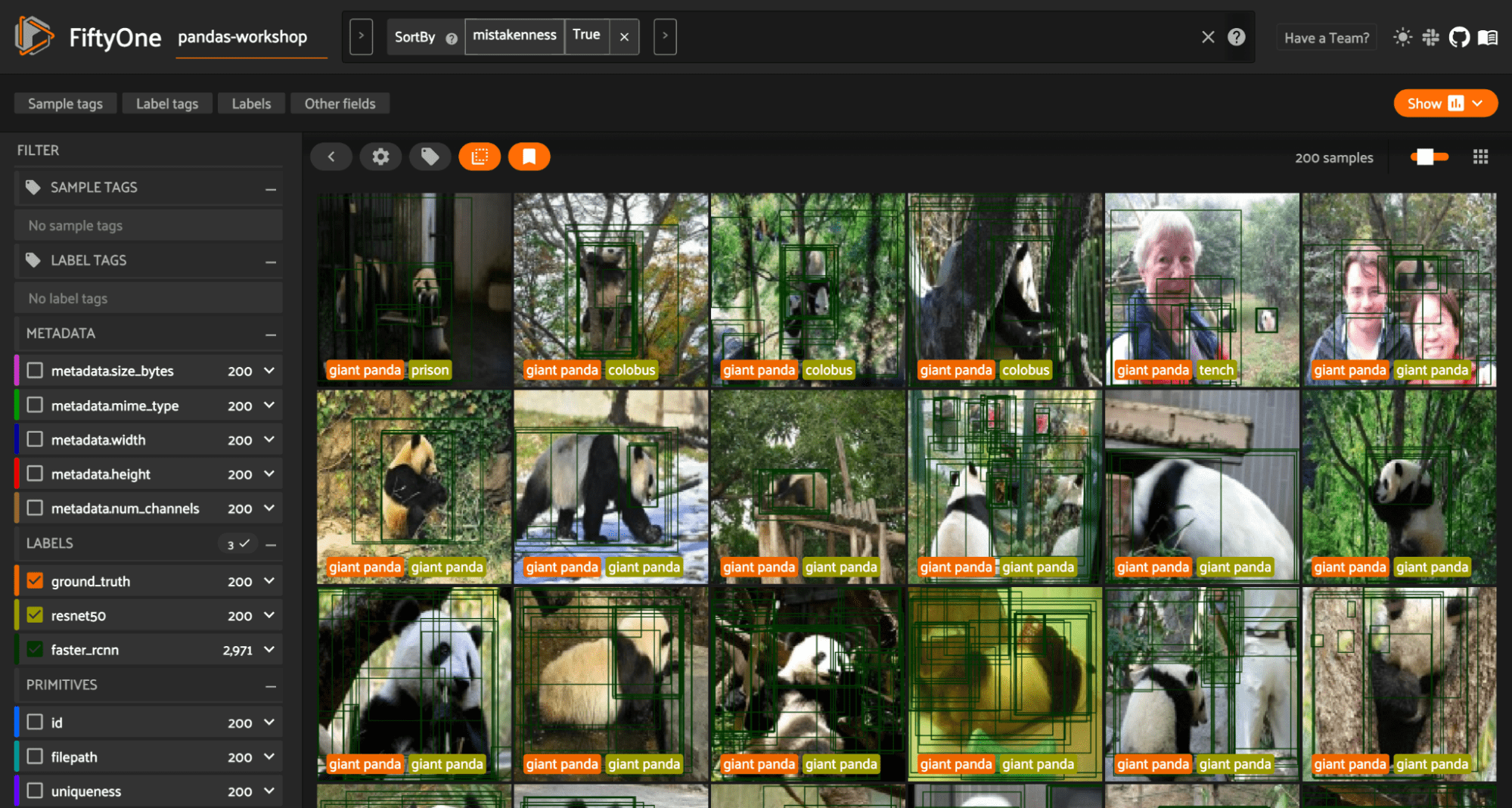Open the panda thumbnail labeled prison
The height and width of the screenshot is (808, 1512).
[x=414, y=290]
